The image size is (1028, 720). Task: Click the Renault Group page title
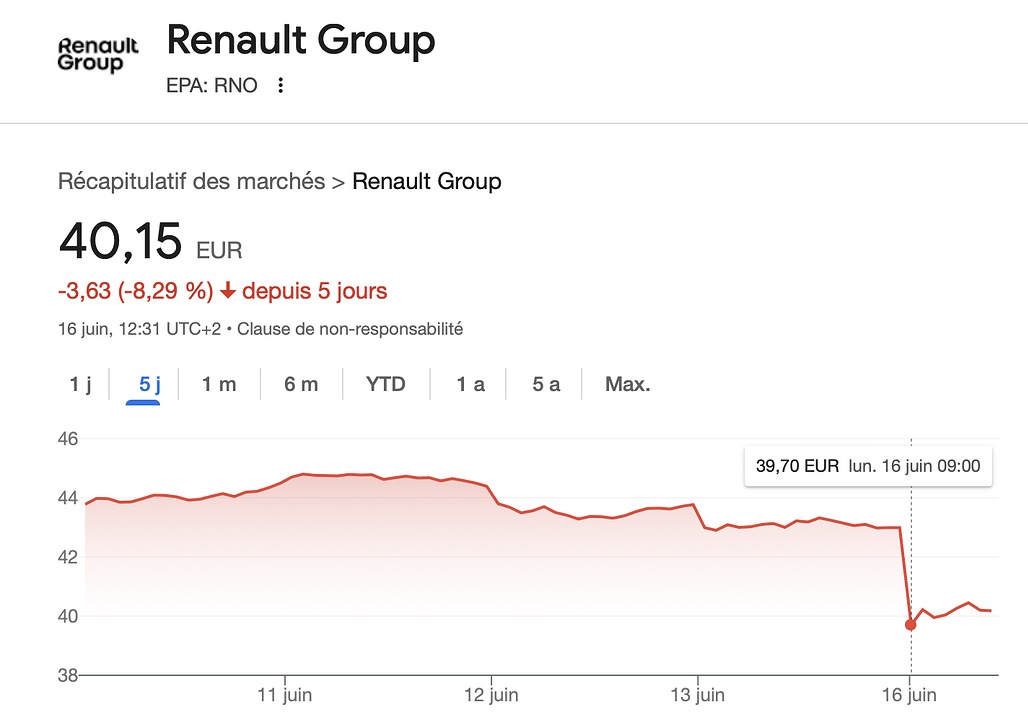[x=301, y=41]
